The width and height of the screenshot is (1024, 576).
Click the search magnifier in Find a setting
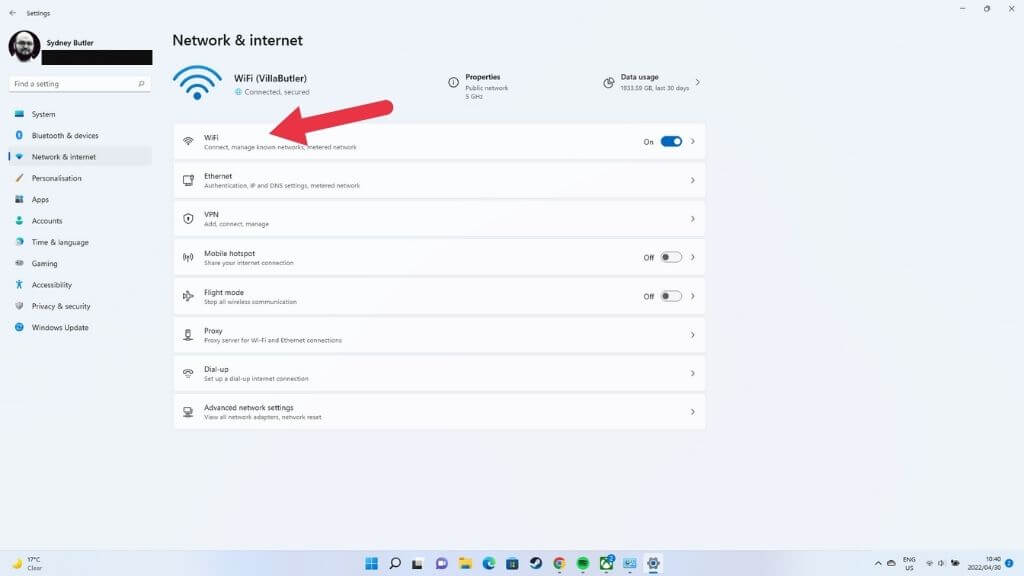141,84
